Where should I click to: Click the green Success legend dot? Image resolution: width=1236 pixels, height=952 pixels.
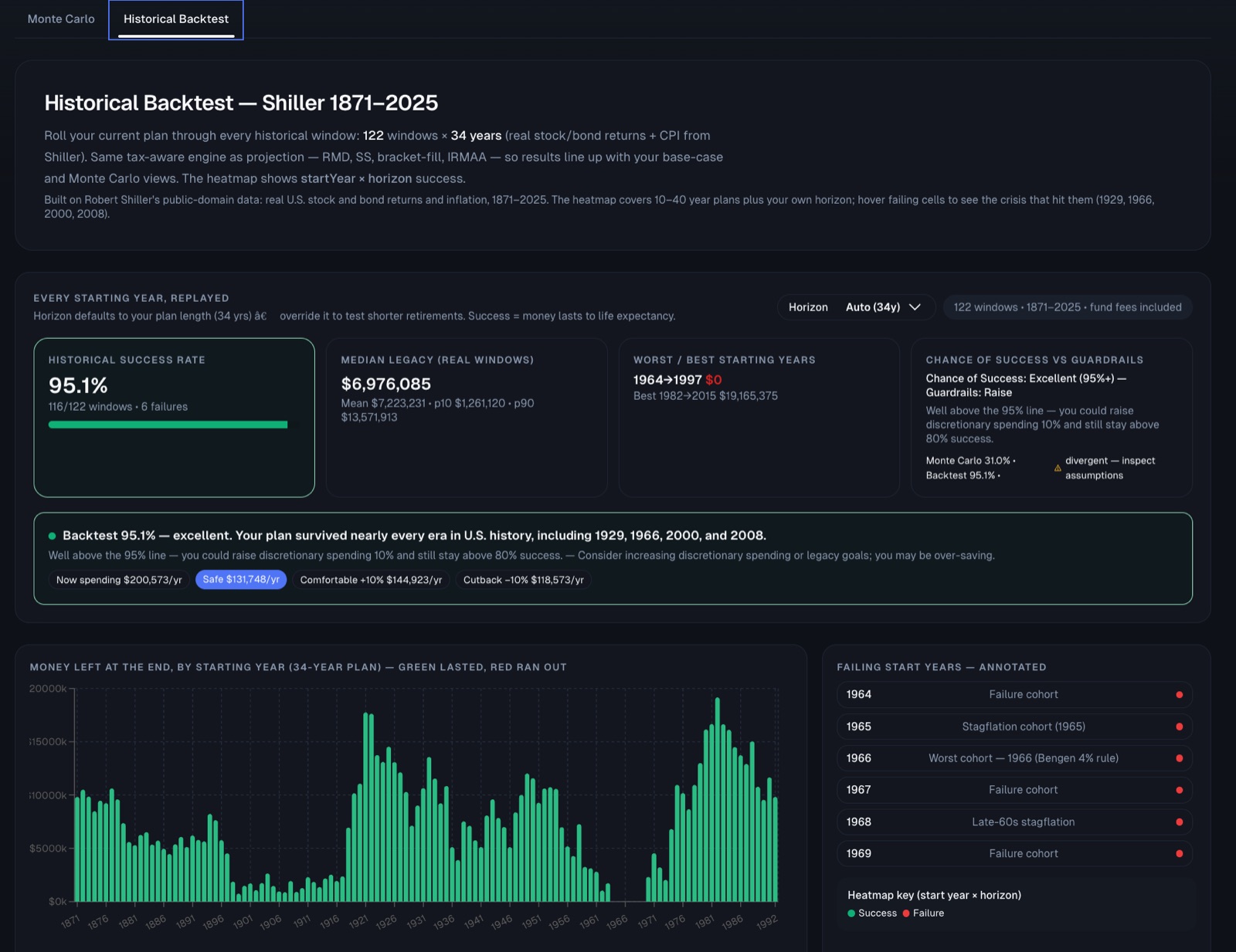851,913
